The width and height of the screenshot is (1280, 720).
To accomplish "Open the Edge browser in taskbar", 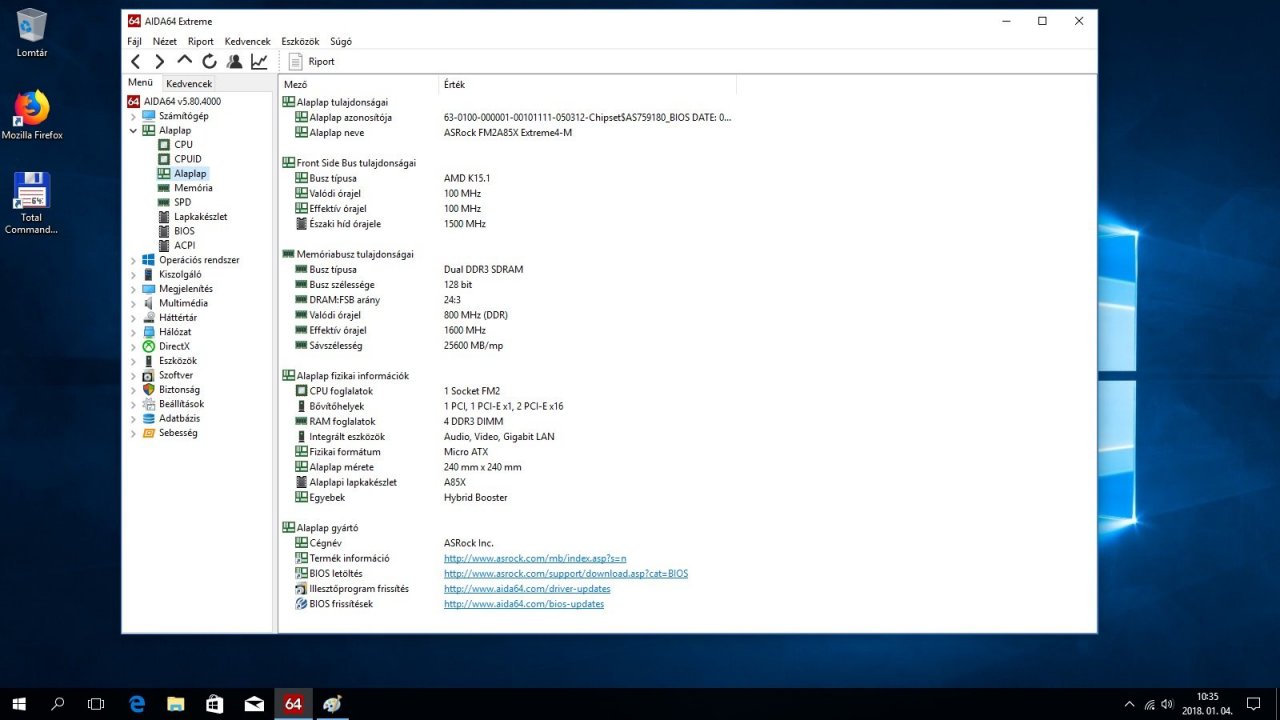I will [137, 704].
